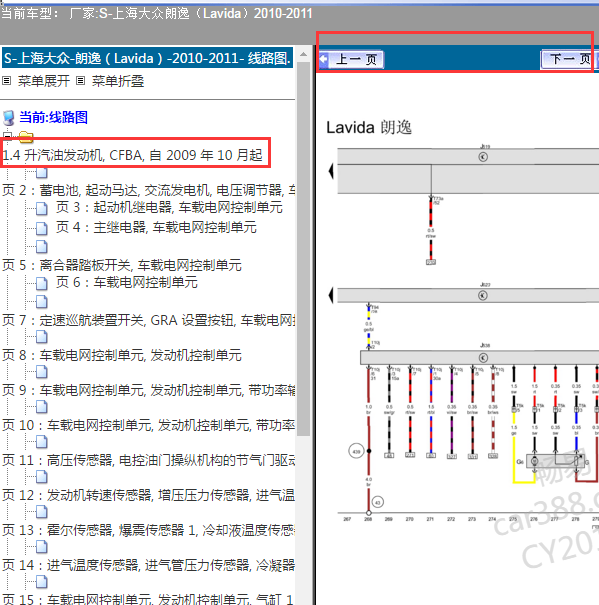Open 页 14: 进气温度传感器 page
The width and height of the screenshot is (599, 605).
point(148,565)
